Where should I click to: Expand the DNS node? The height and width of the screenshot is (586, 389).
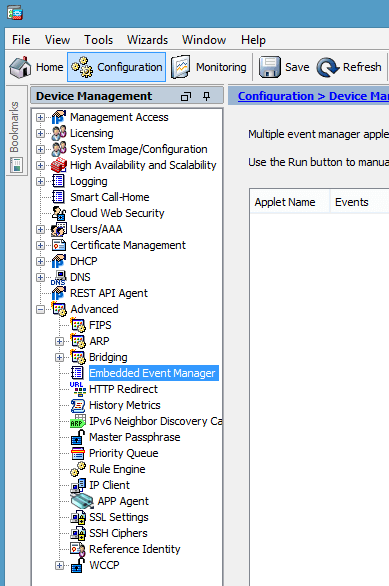point(40,278)
